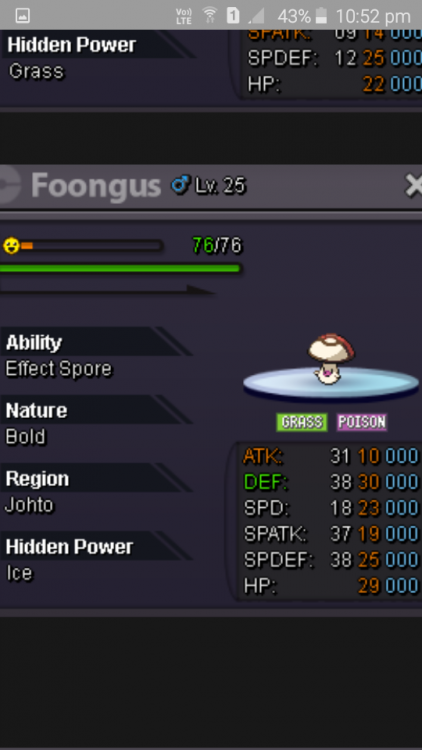422x750 pixels.
Task: Close the Foongus summary panel
Action: click(x=413, y=186)
